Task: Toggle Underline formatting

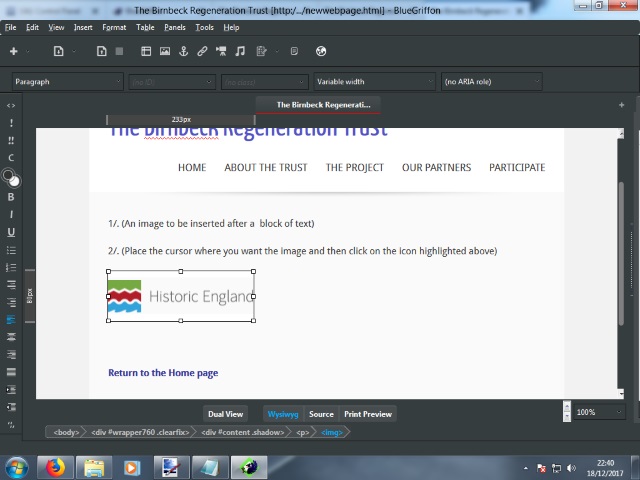Action: pos(11,232)
